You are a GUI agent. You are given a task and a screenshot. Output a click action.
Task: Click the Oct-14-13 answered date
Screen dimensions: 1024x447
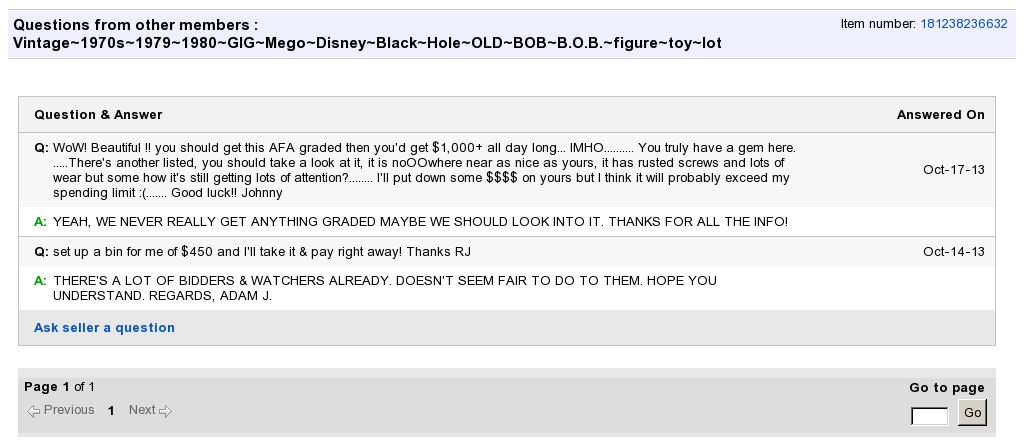click(953, 252)
